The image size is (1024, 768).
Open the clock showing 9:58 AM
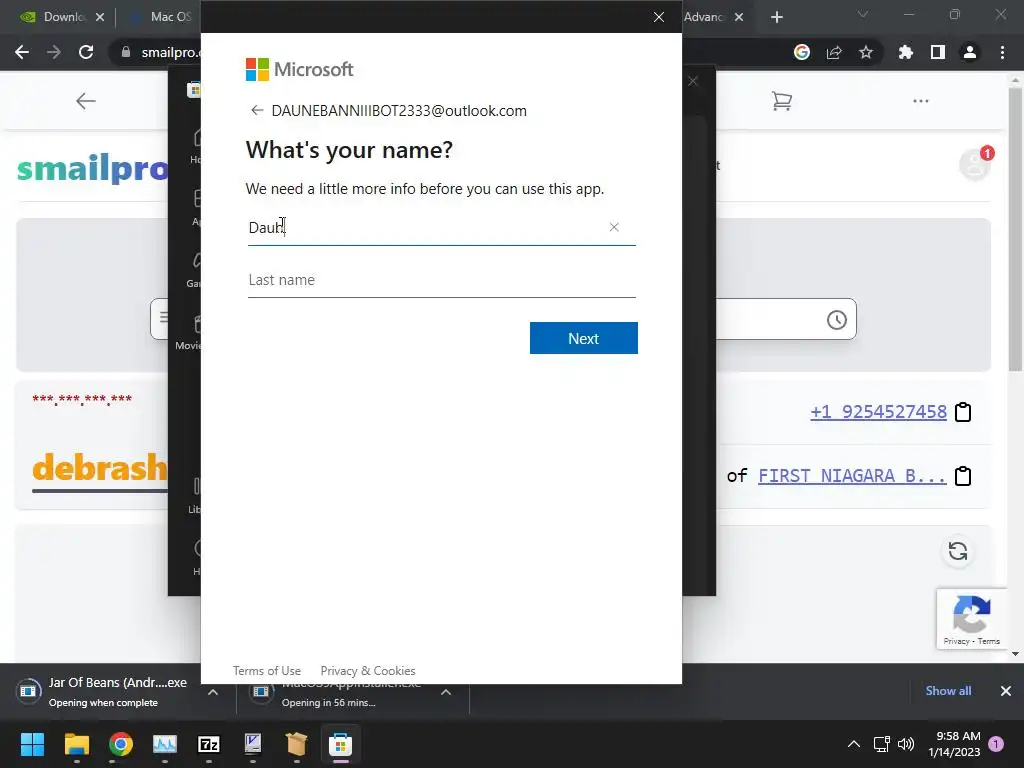[954, 744]
